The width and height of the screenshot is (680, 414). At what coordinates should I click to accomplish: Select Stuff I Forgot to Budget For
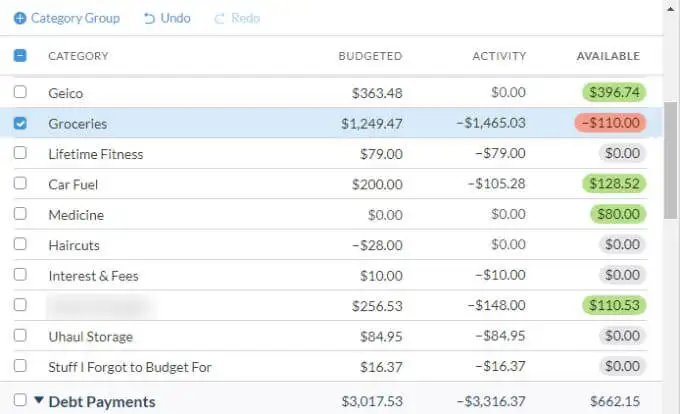coord(130,367)
